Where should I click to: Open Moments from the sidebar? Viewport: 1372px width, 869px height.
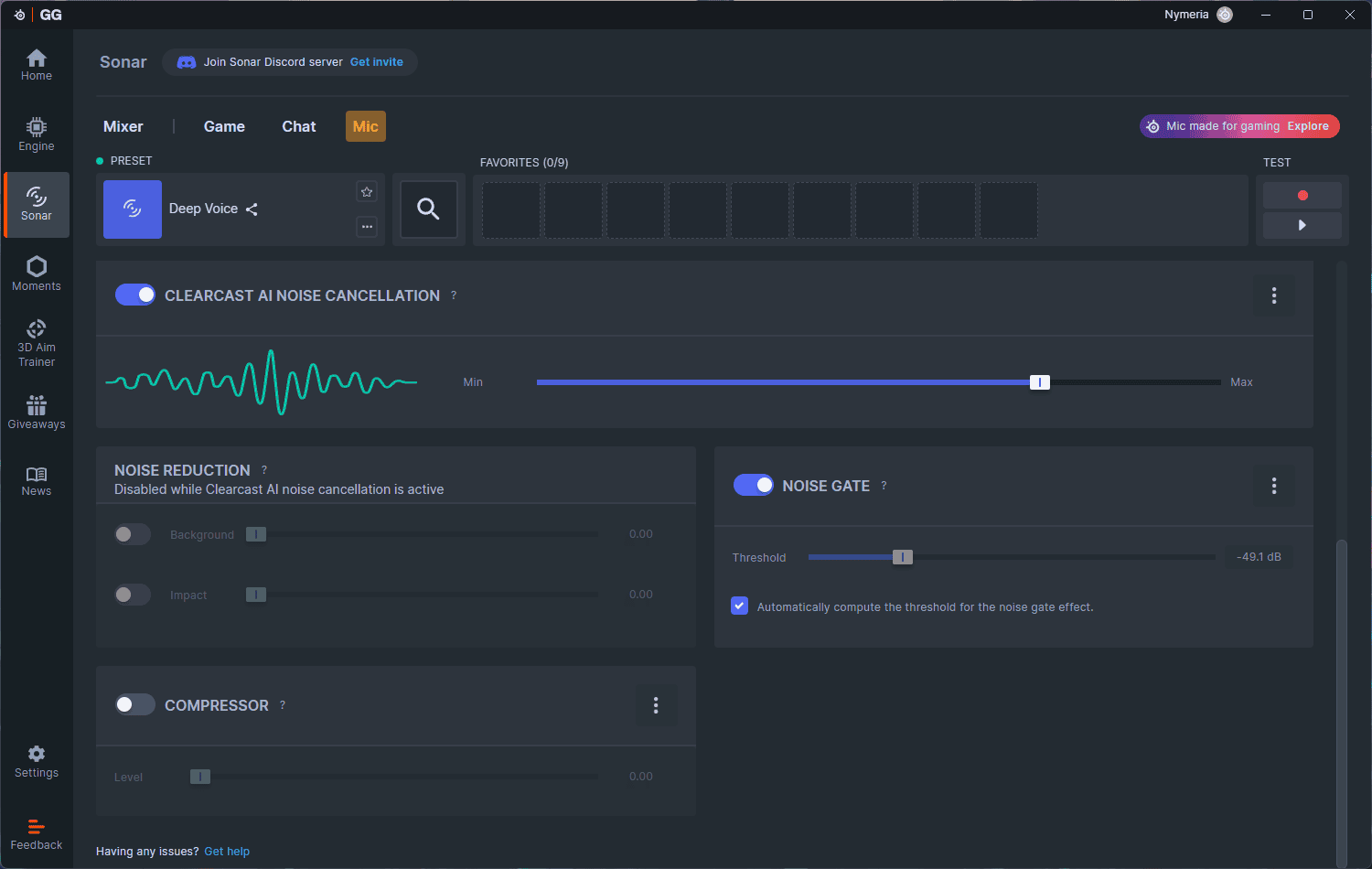click(x=37, y=274)
